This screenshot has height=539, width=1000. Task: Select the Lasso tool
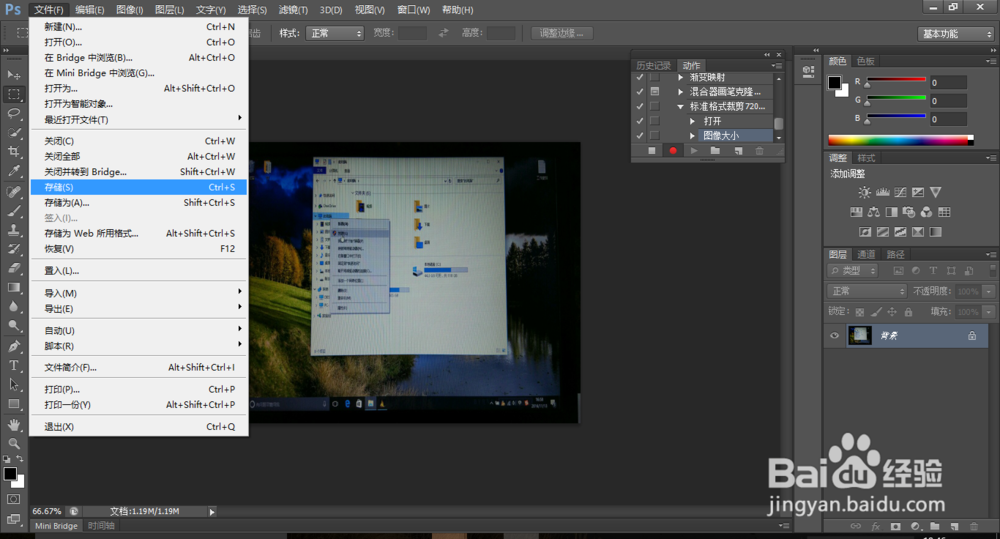tap(13, 114)
